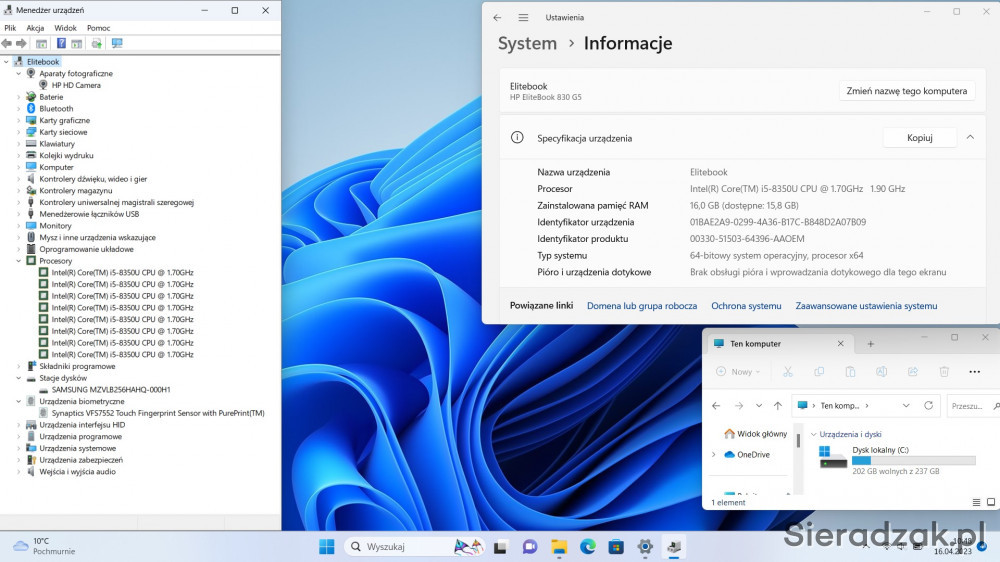Open Microsoft Store from the taskbar
Viewport: 1000px width, 562px height.
tap(616, 547)
